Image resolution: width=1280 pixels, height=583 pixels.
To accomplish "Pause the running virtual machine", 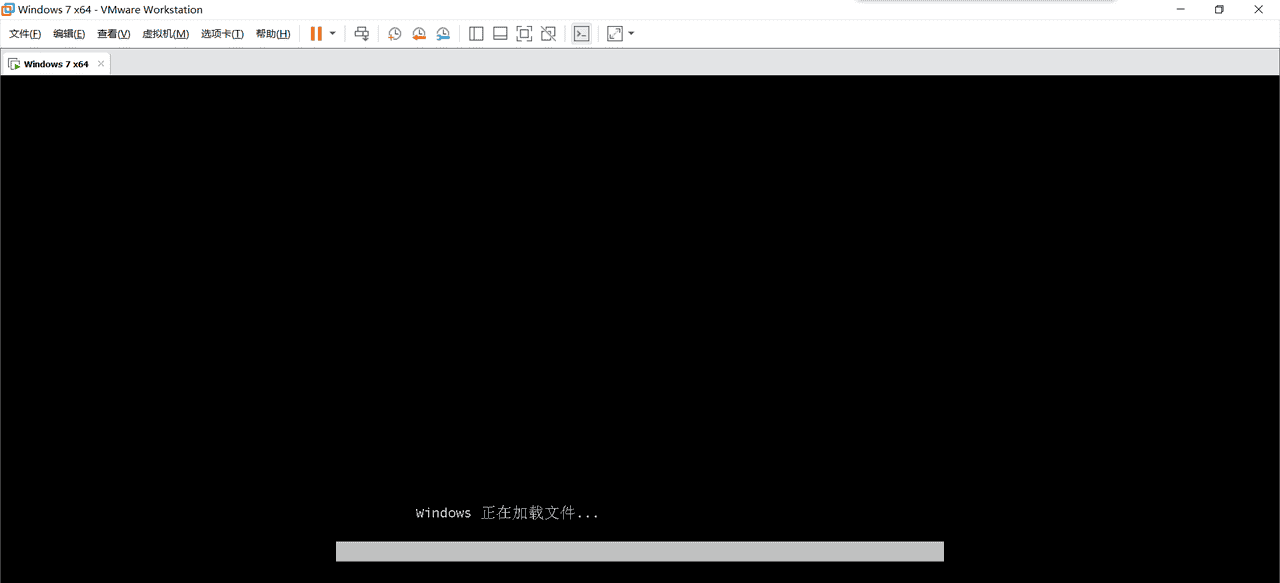I will point(314,33).
